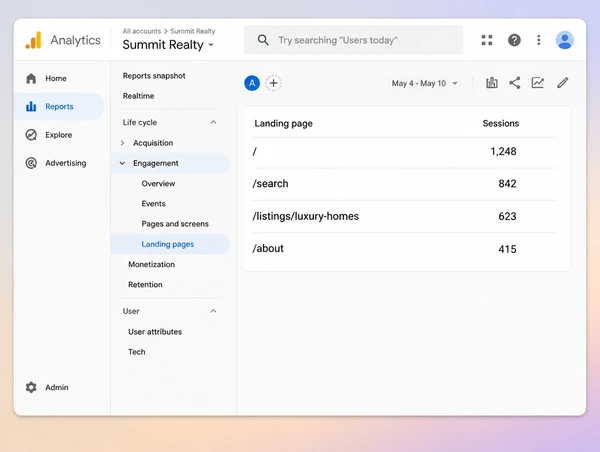Click the search magnifier icon

263,40
